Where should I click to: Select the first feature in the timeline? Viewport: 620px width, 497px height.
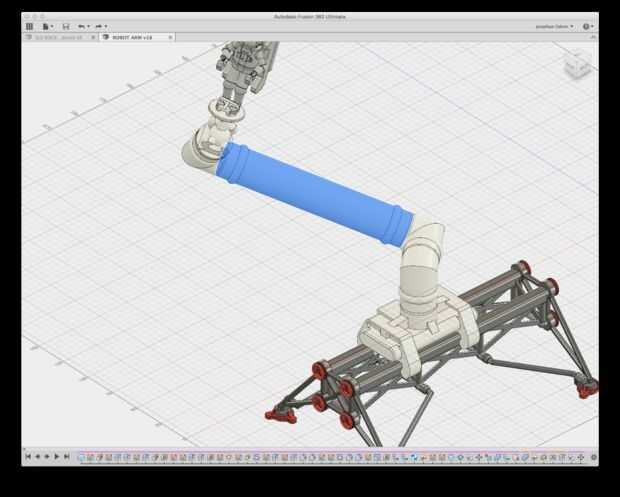[x=82, y=457]
